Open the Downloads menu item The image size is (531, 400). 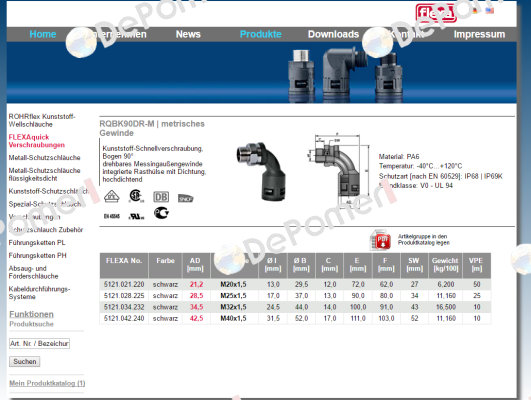click(333, 34)
